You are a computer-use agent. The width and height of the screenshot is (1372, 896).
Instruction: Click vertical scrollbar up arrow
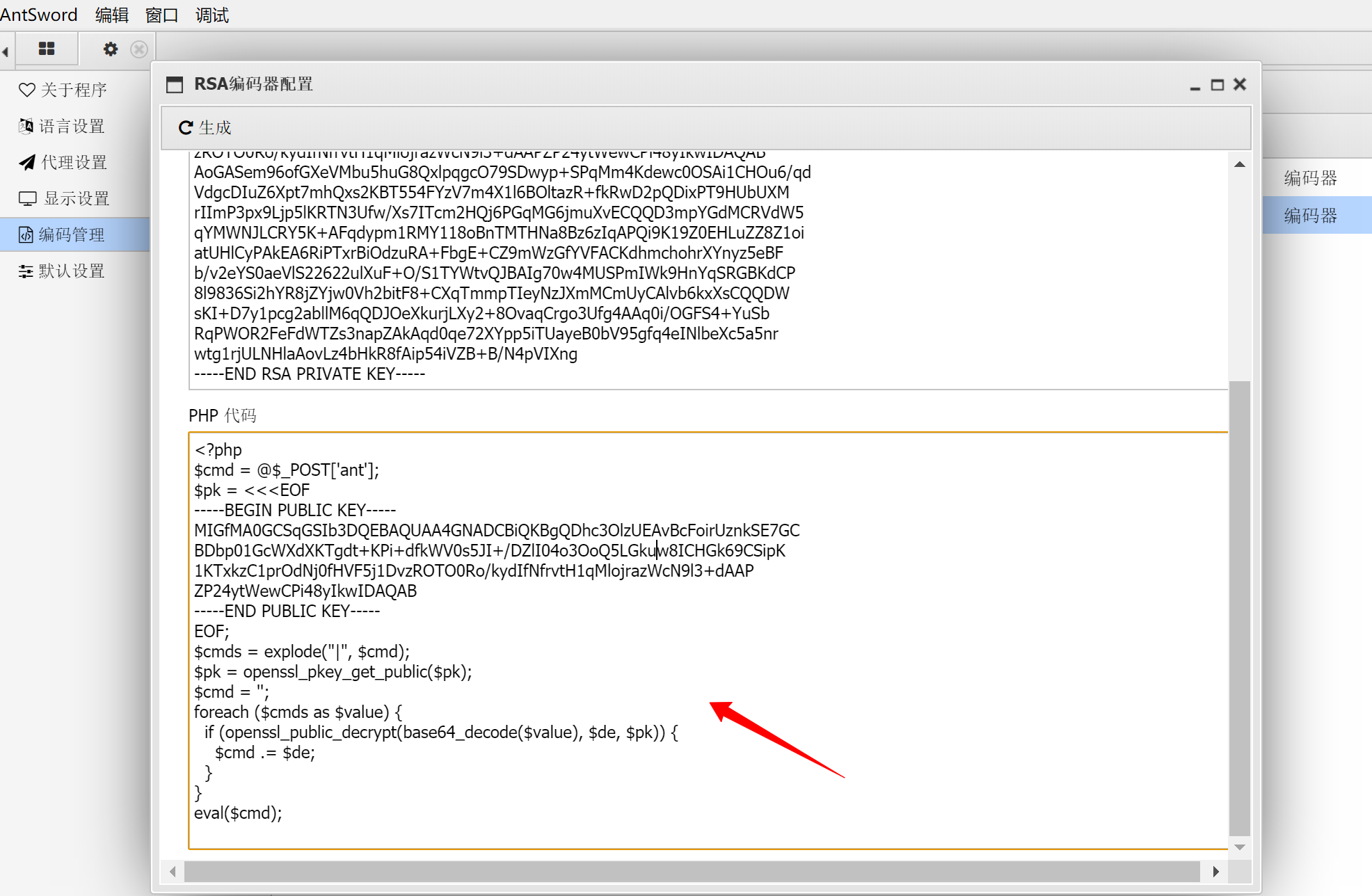click(1239, 165)
